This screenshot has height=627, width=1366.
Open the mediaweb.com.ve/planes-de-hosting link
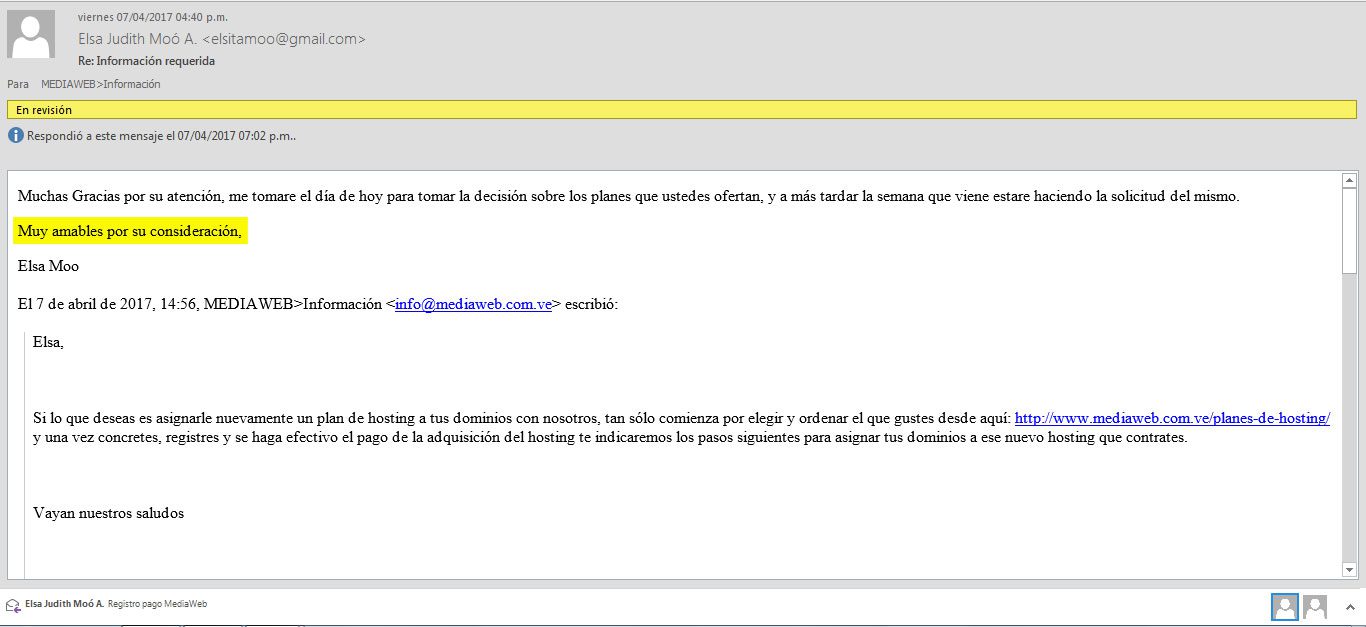[1172, 418]
